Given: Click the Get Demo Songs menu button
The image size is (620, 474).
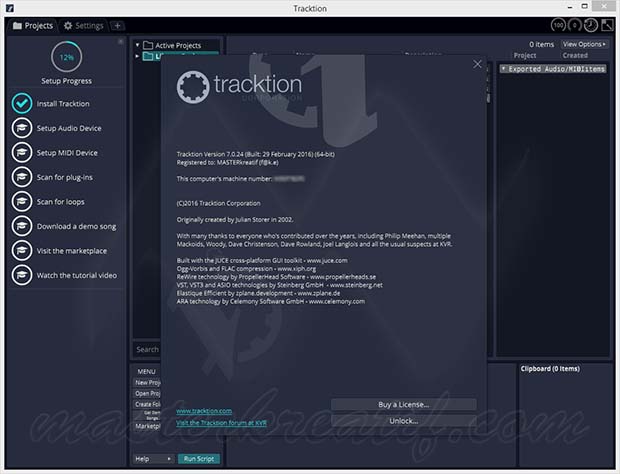Looking at the screenshot, I should (x=147, y=415).
